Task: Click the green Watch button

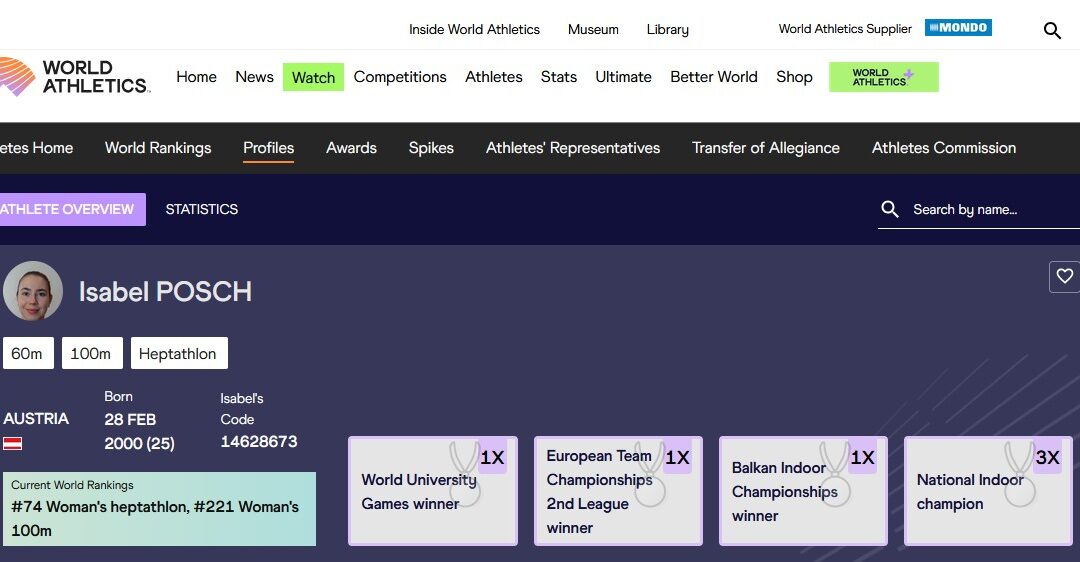Action: (x=313, y=77)
